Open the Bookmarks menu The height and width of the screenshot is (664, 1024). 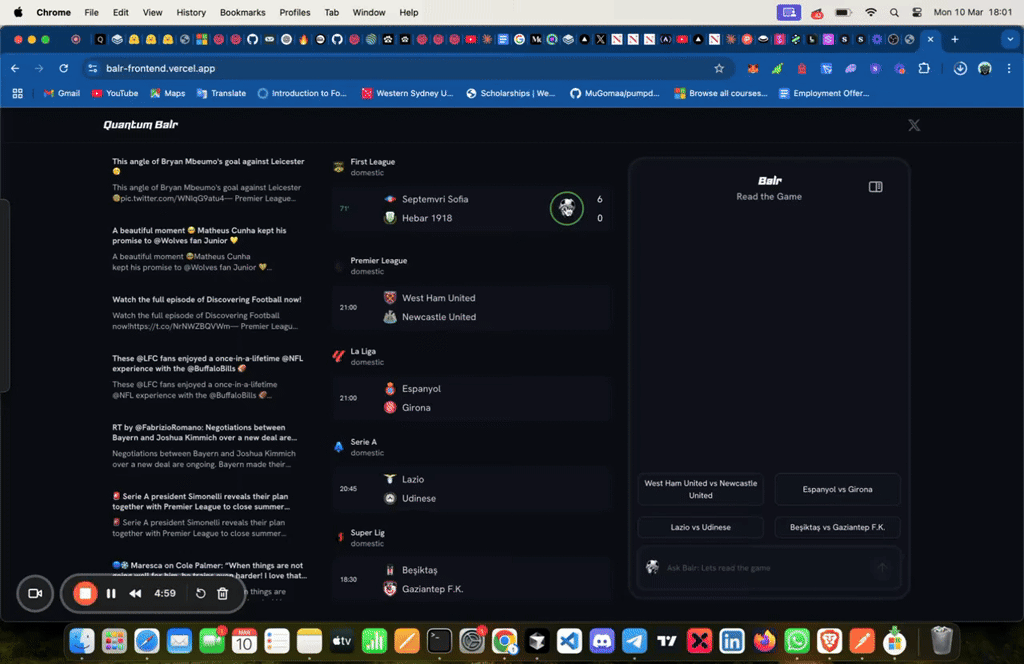[242, 12]
